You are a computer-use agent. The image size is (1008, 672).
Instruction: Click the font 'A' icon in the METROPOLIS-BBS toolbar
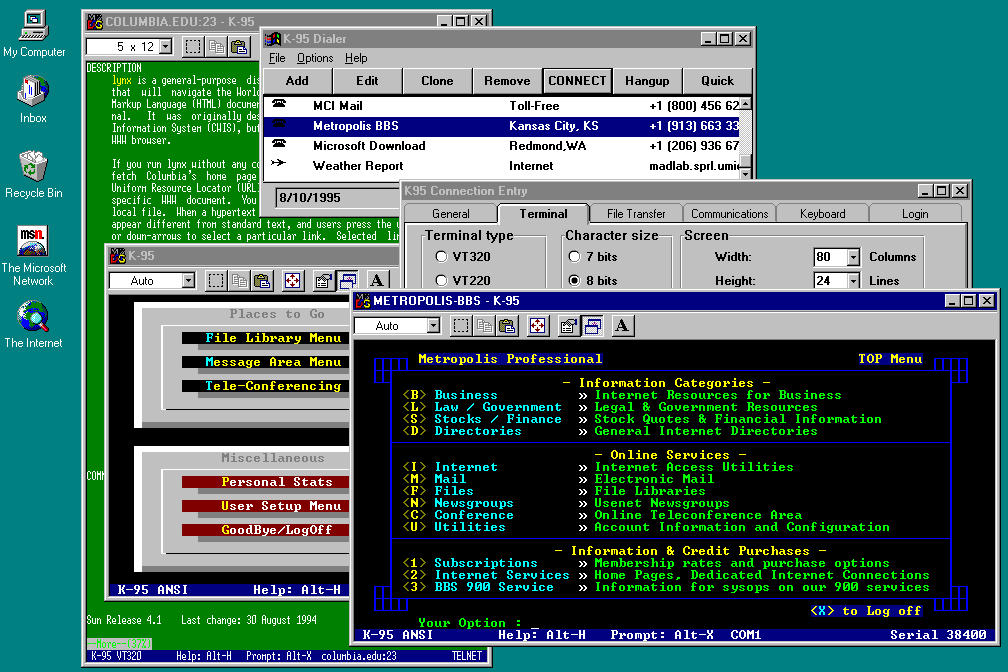622,325
